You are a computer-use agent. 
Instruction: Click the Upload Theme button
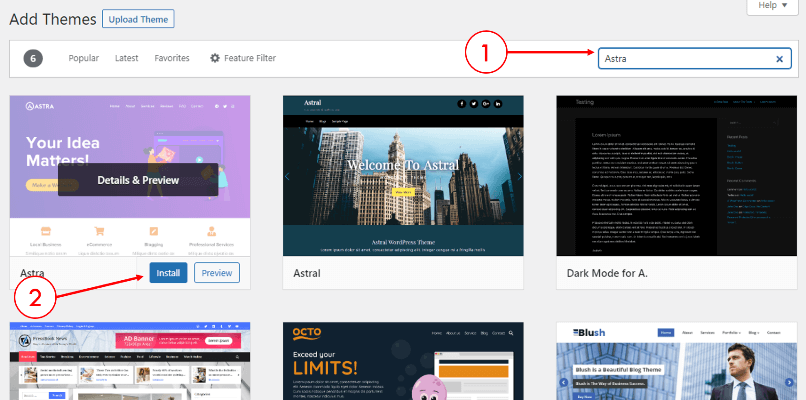click(x=138, y=19)
